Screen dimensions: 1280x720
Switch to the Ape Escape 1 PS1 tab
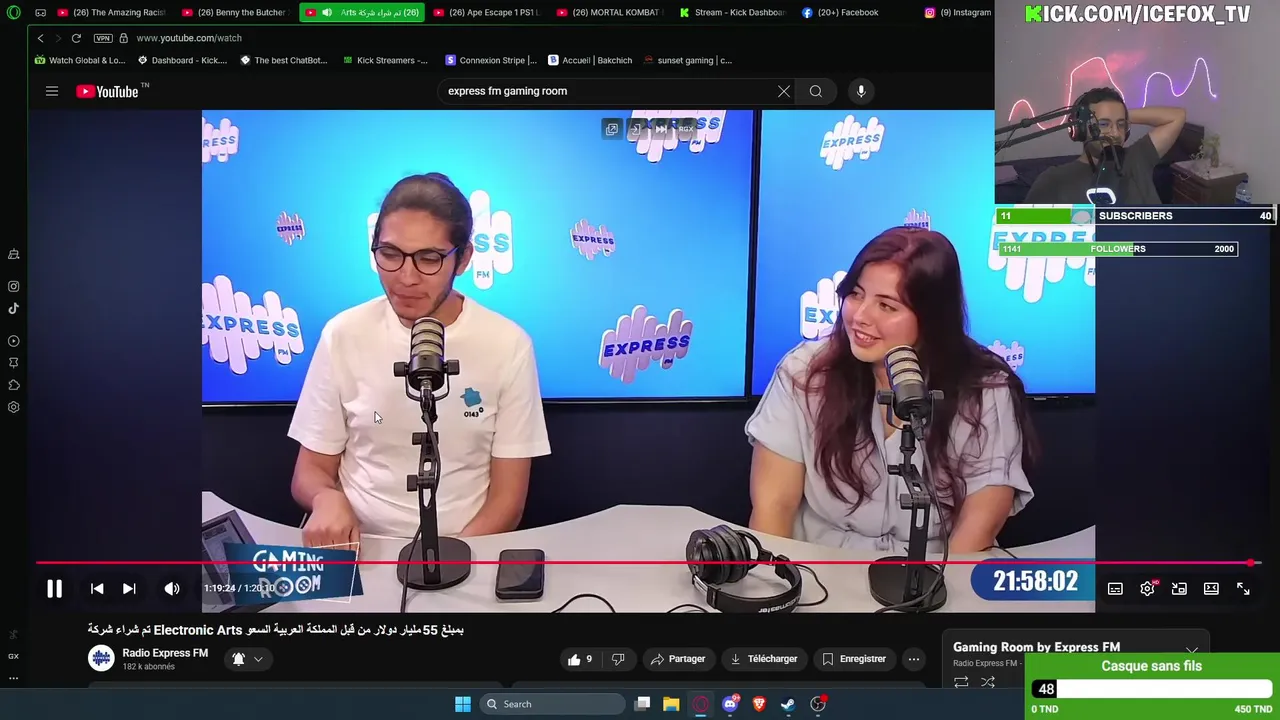(487, 12)
